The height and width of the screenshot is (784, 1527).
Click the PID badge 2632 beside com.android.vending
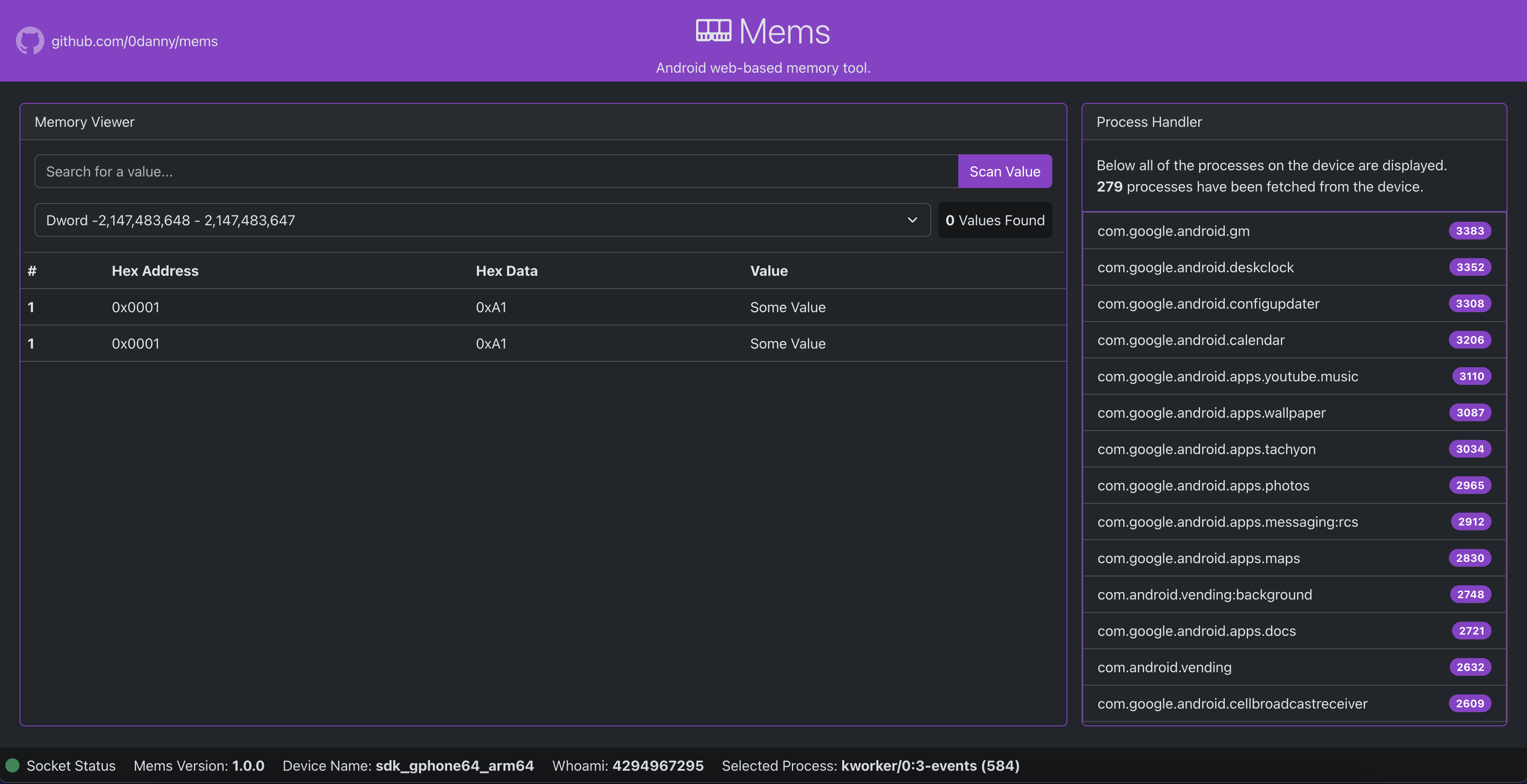pos(1469,666)
